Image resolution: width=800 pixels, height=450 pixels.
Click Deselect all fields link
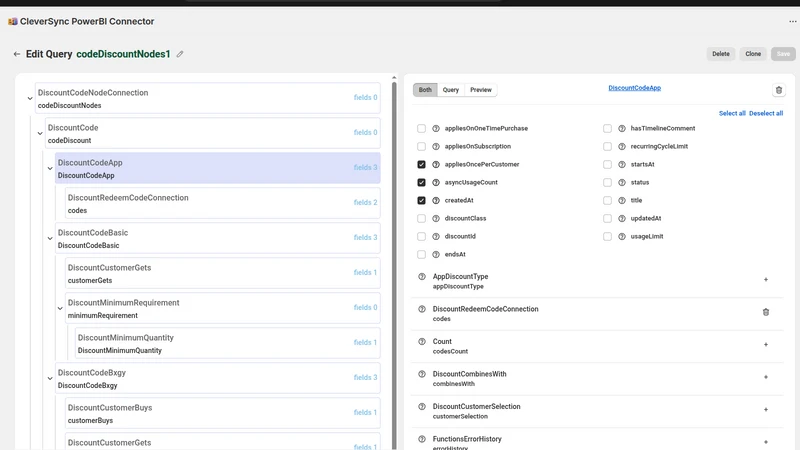(766, 113)
